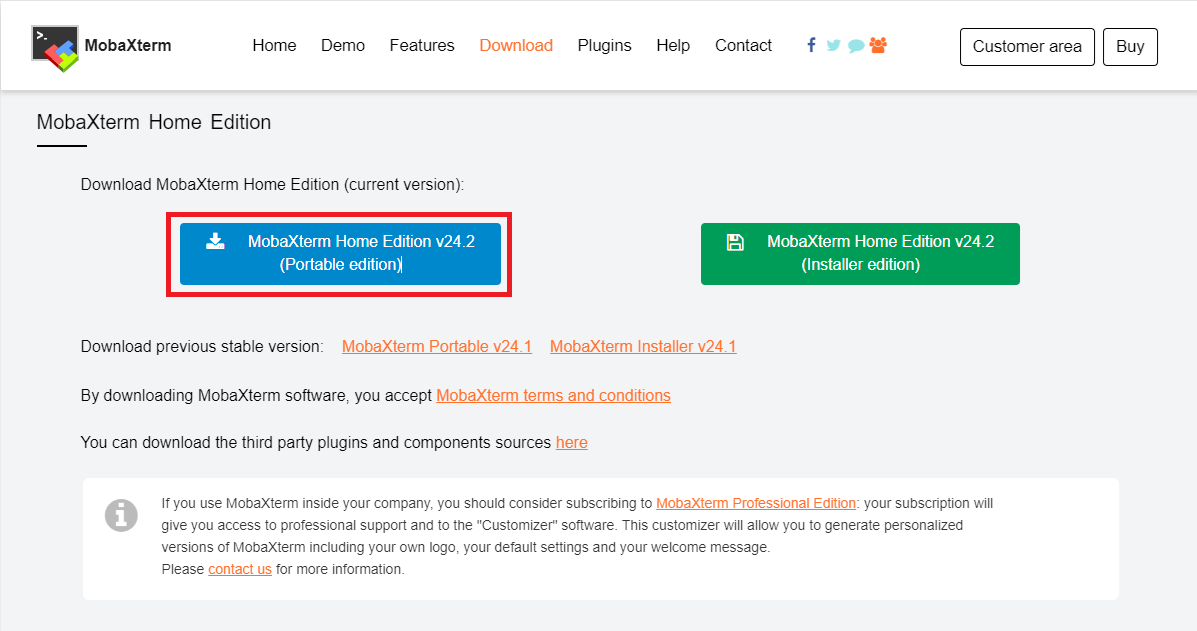Screen dimensions: 1197x631
Task: Click the 'contact us' link
Action: 240,569
